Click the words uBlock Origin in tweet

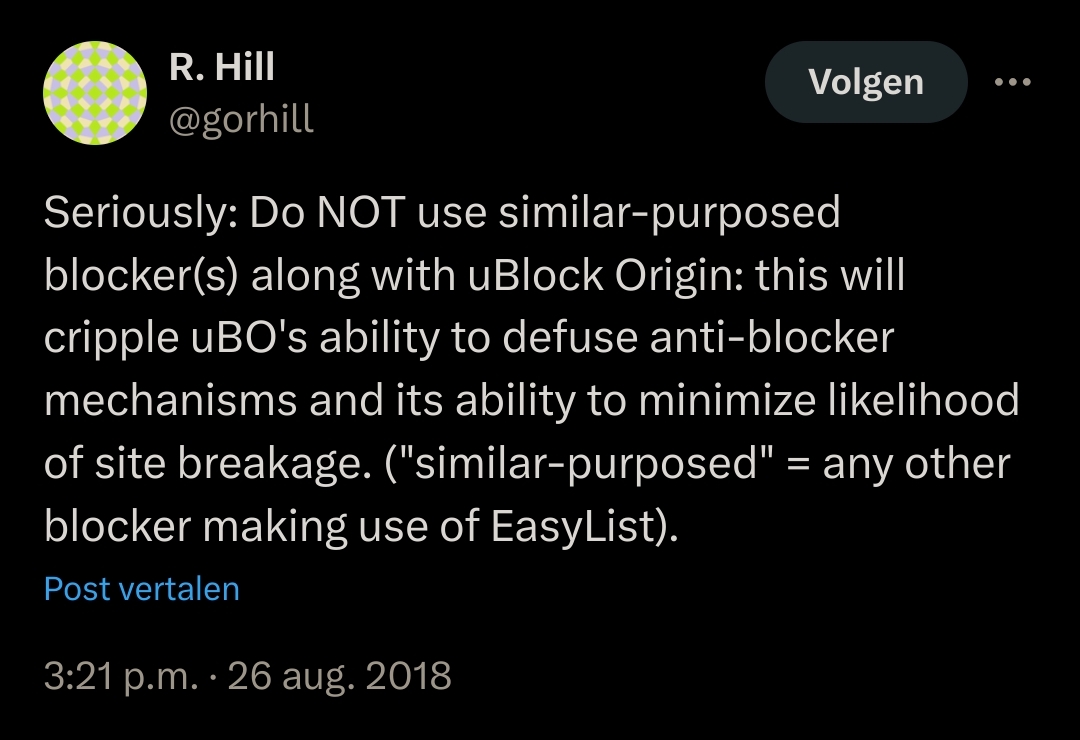coord(605,276)
